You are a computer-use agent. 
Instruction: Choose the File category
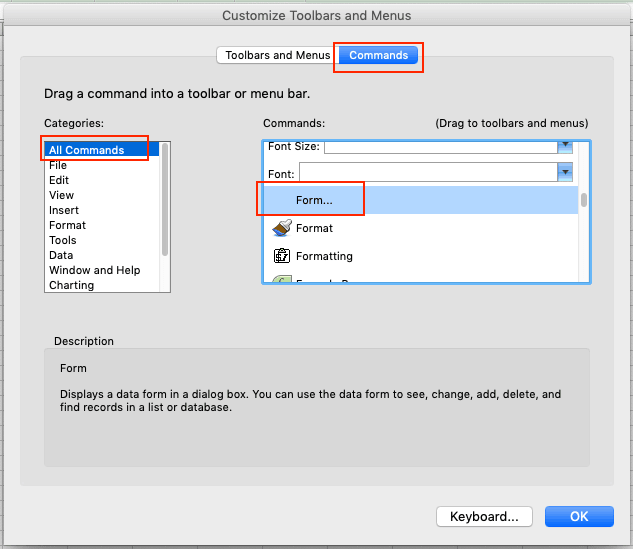(x=58, y=165)
